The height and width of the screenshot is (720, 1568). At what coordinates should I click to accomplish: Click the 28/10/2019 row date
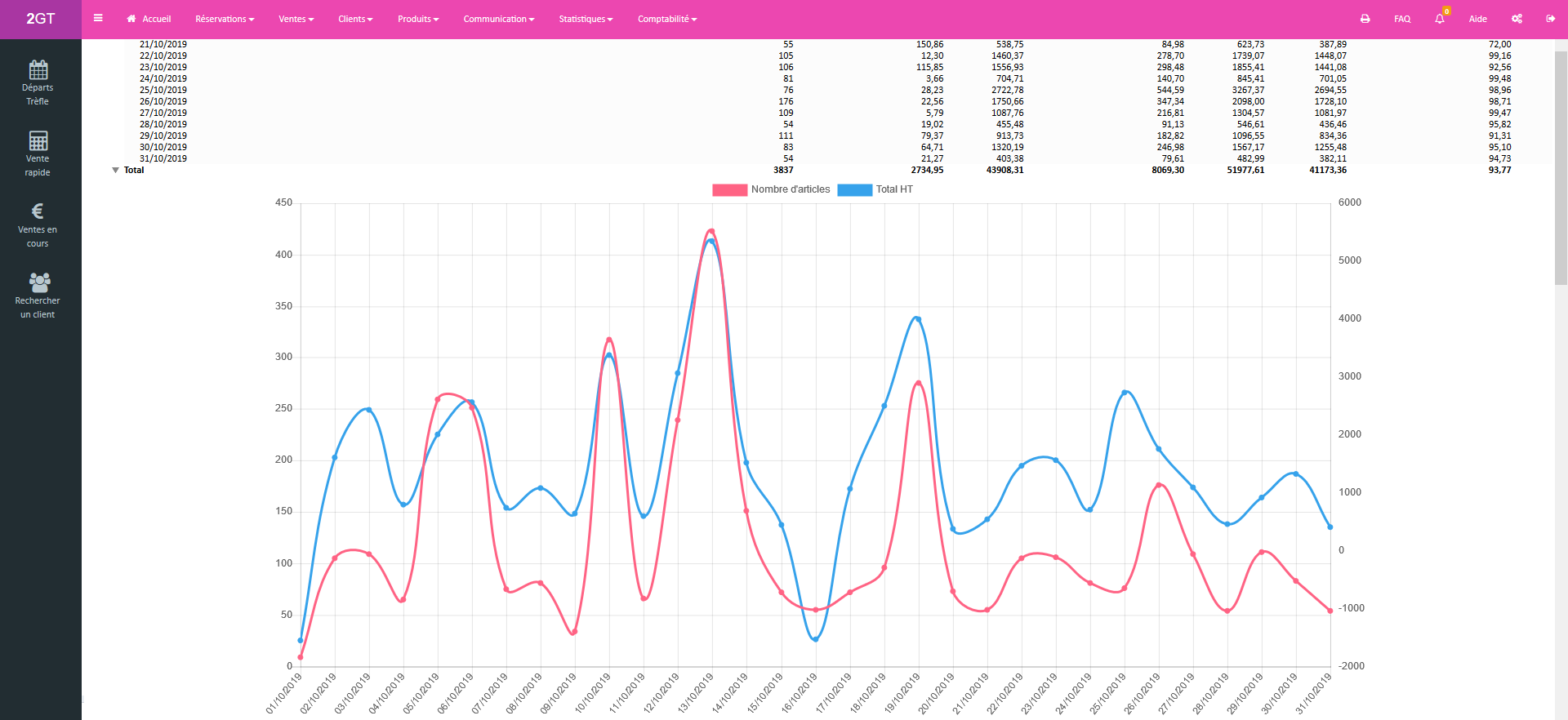(x=163, y=124)
